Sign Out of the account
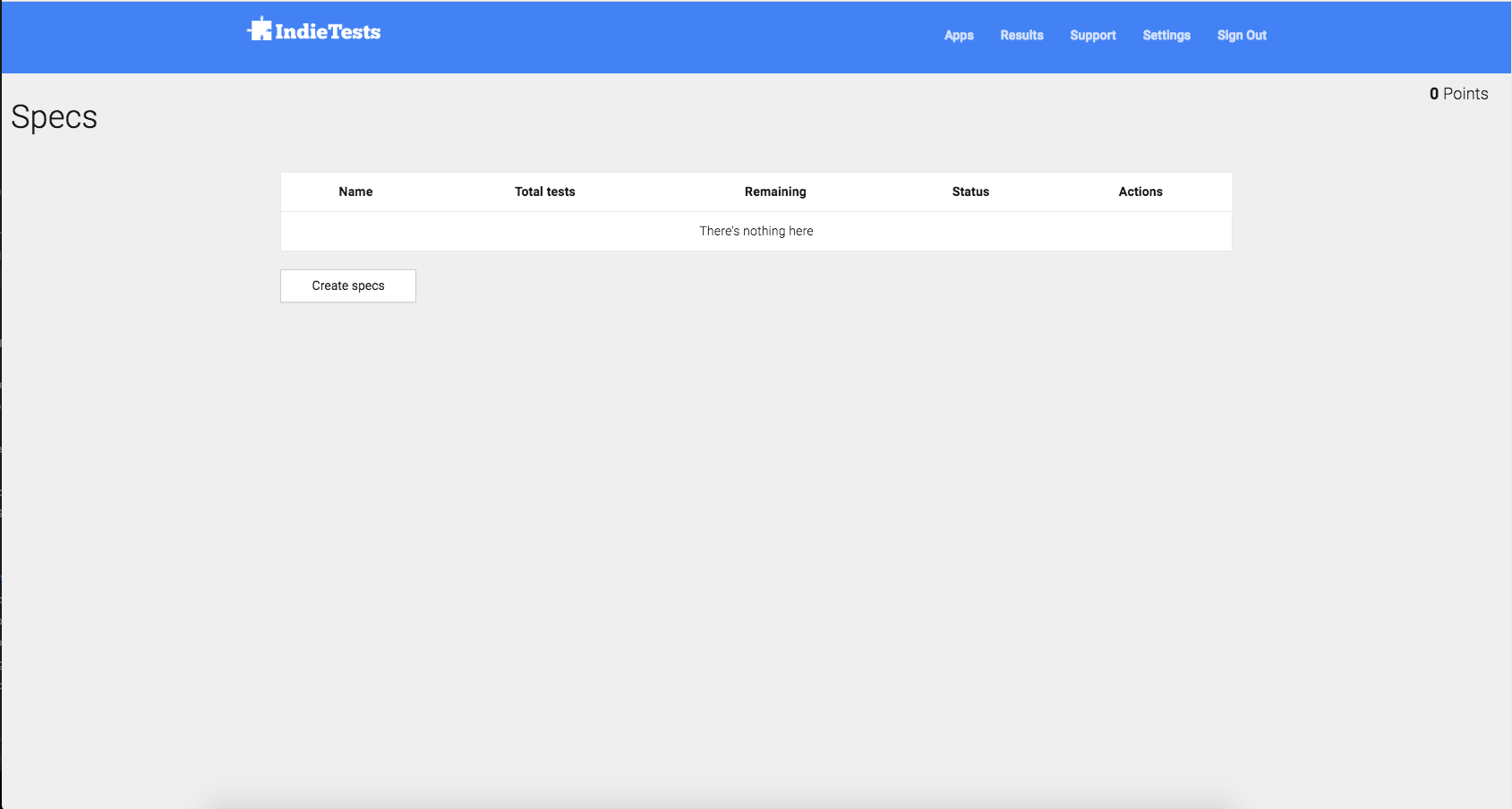 pyautogui.click(x=1242, y=36)
